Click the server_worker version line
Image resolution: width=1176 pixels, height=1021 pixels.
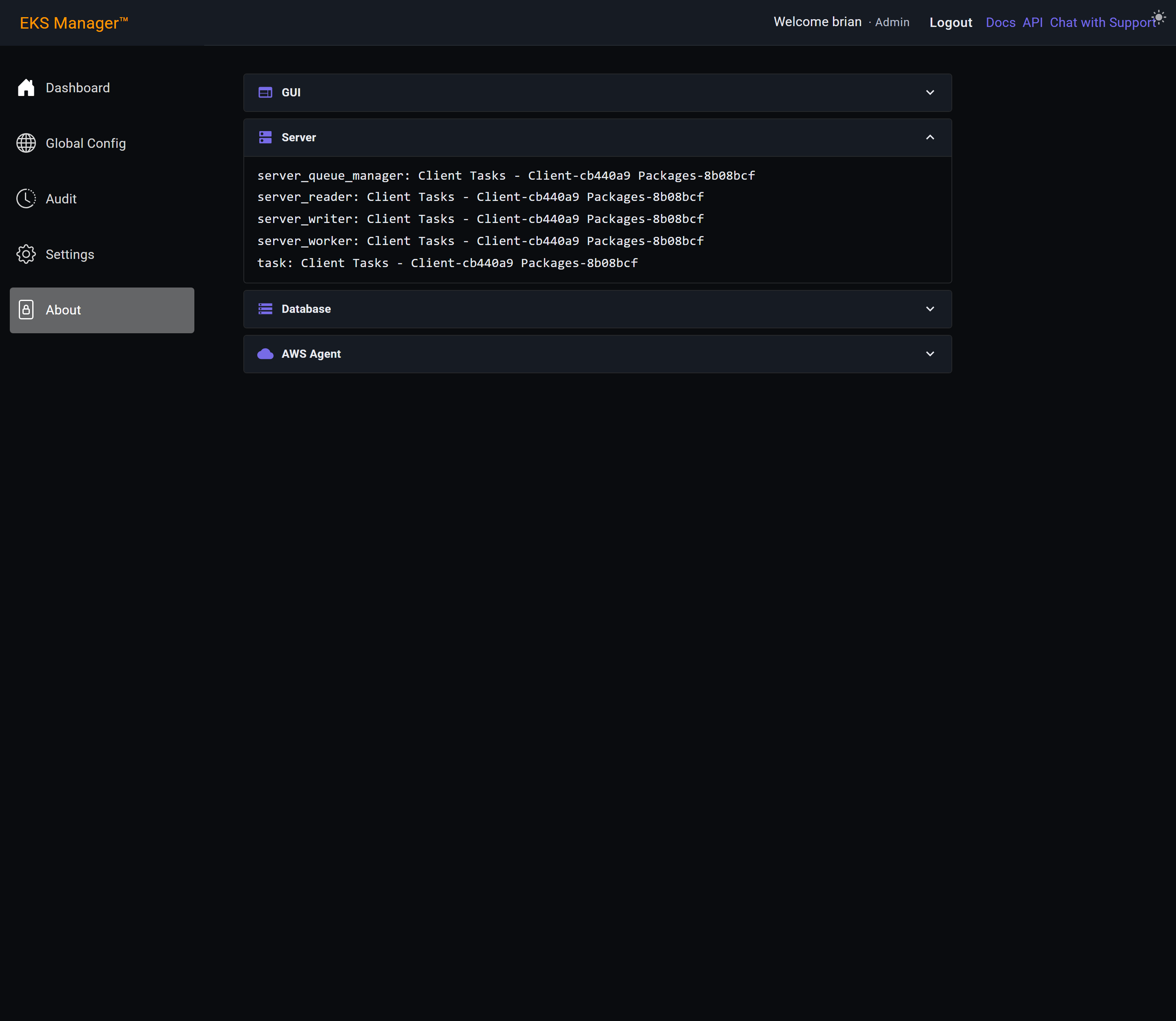click(x=480, y=241)
